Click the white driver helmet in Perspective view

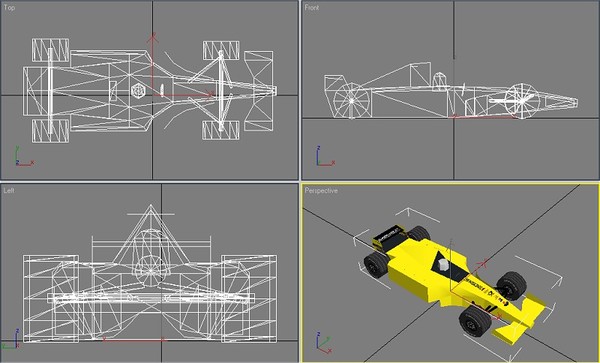443,264
